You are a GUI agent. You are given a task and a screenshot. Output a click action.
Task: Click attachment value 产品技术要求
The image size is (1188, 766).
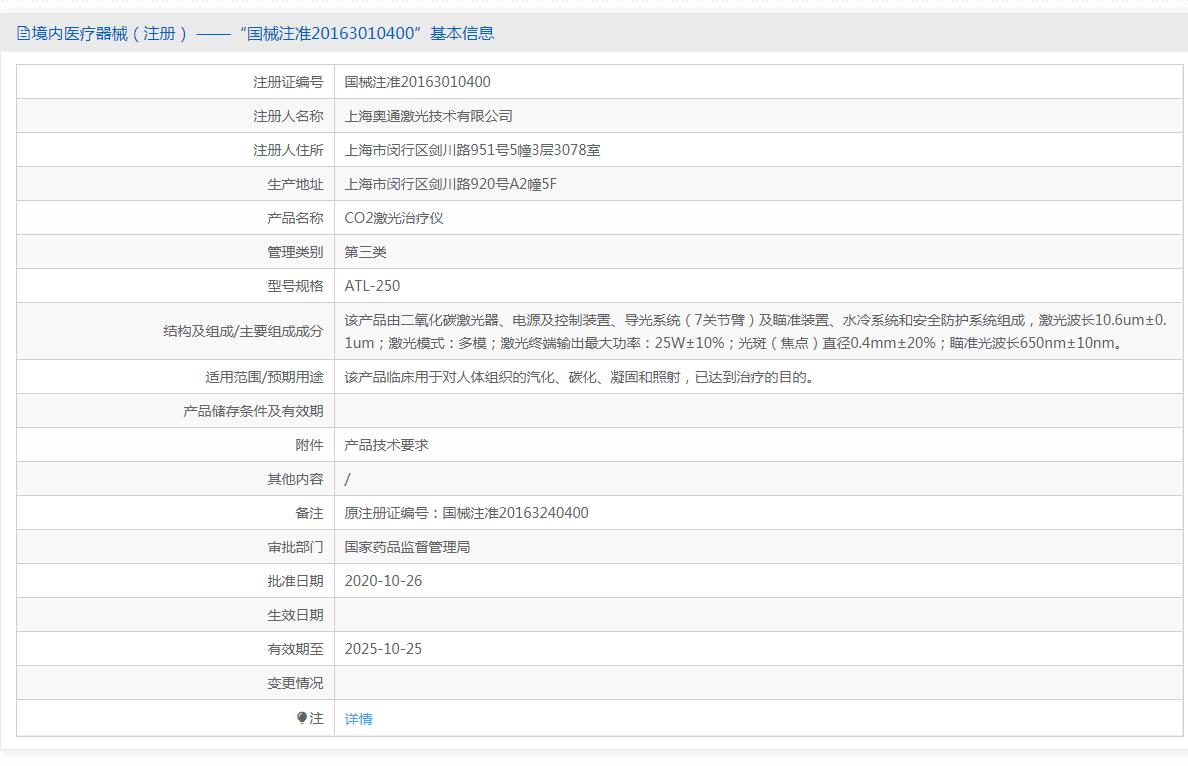coord(386,445)
